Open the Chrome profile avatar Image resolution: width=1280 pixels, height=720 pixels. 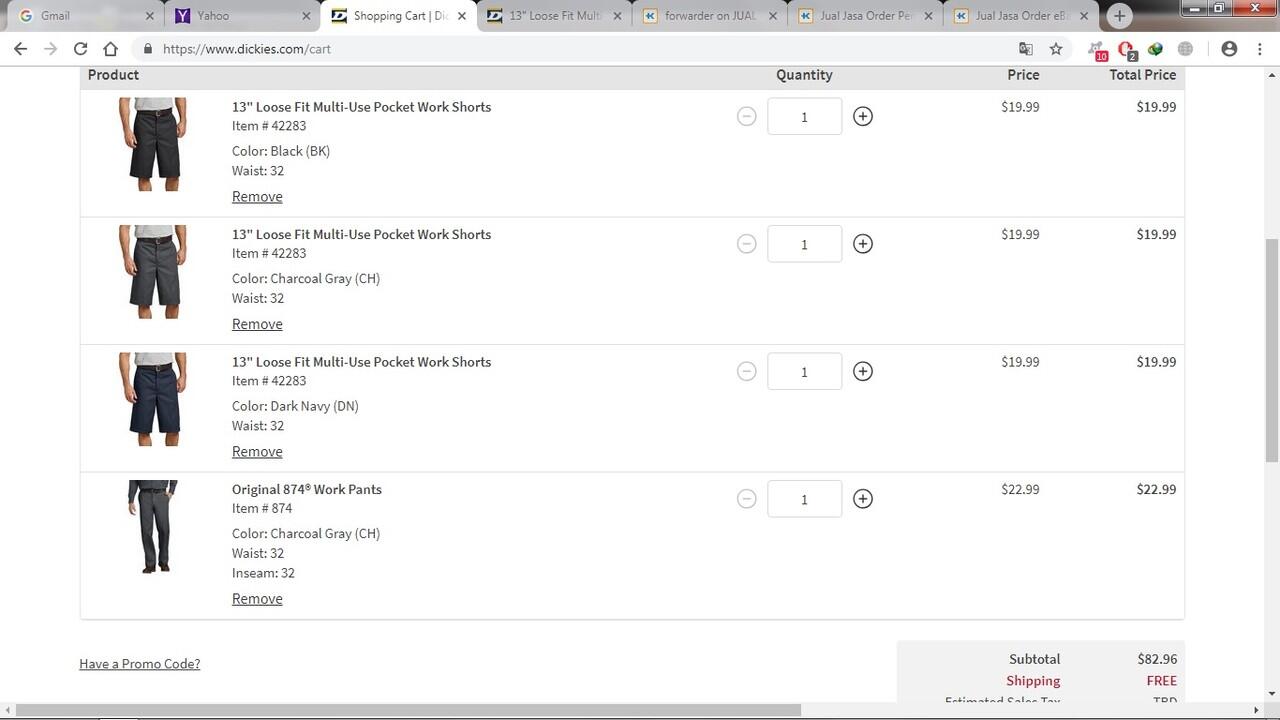click(x=1229, y=48)
